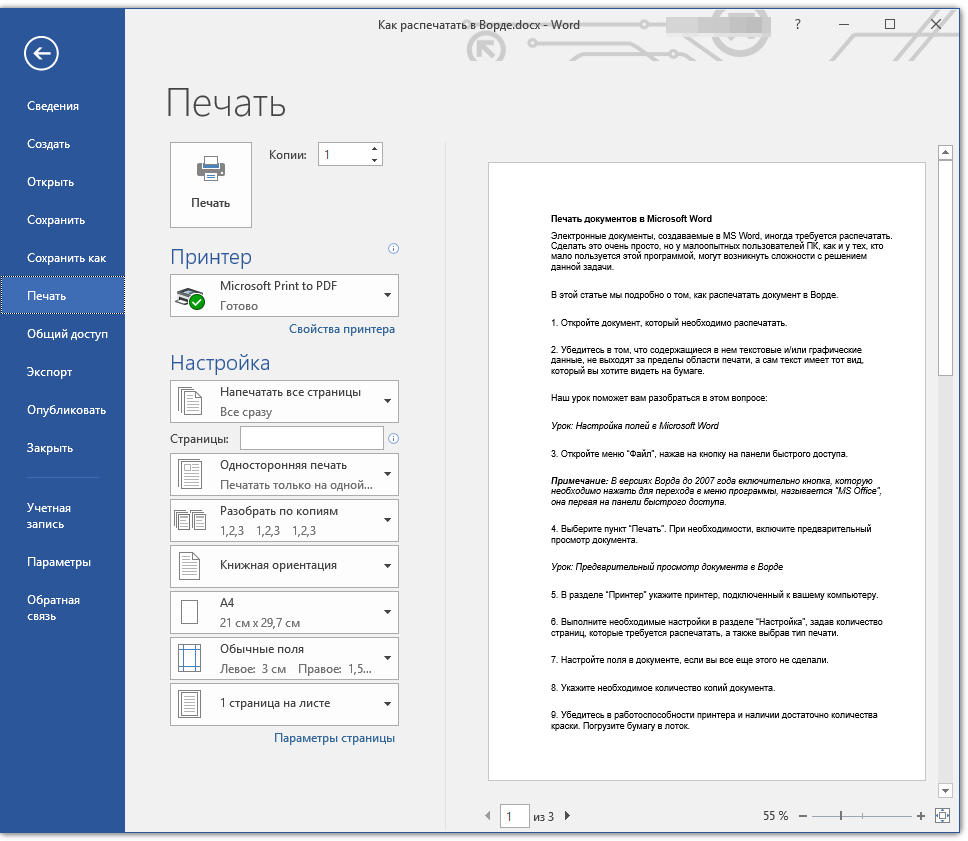968x841 pixels.
Task: Click the zoom in plus icon
Action: 920,816
